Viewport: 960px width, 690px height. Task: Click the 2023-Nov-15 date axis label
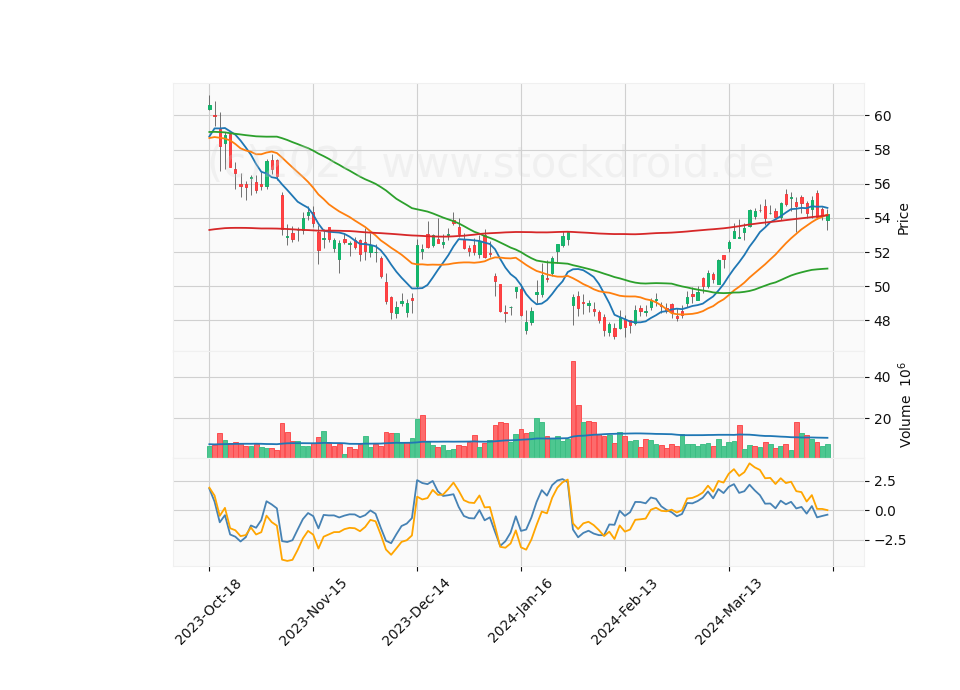(x=312, y=612)
